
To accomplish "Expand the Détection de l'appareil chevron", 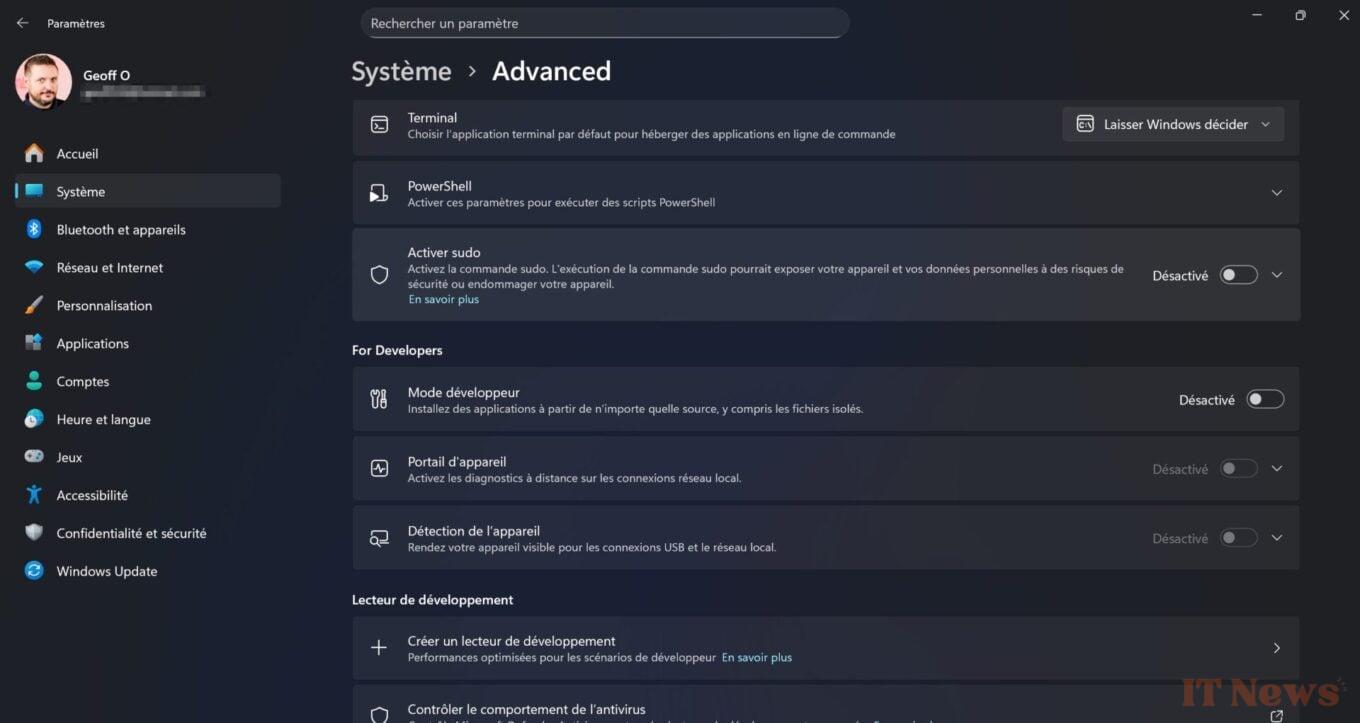I will 1277,538.
